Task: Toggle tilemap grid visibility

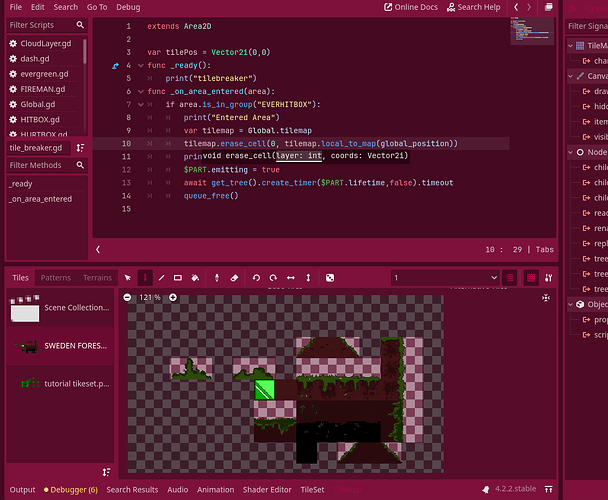Action: pyautogui.click(x=531, y=278)
